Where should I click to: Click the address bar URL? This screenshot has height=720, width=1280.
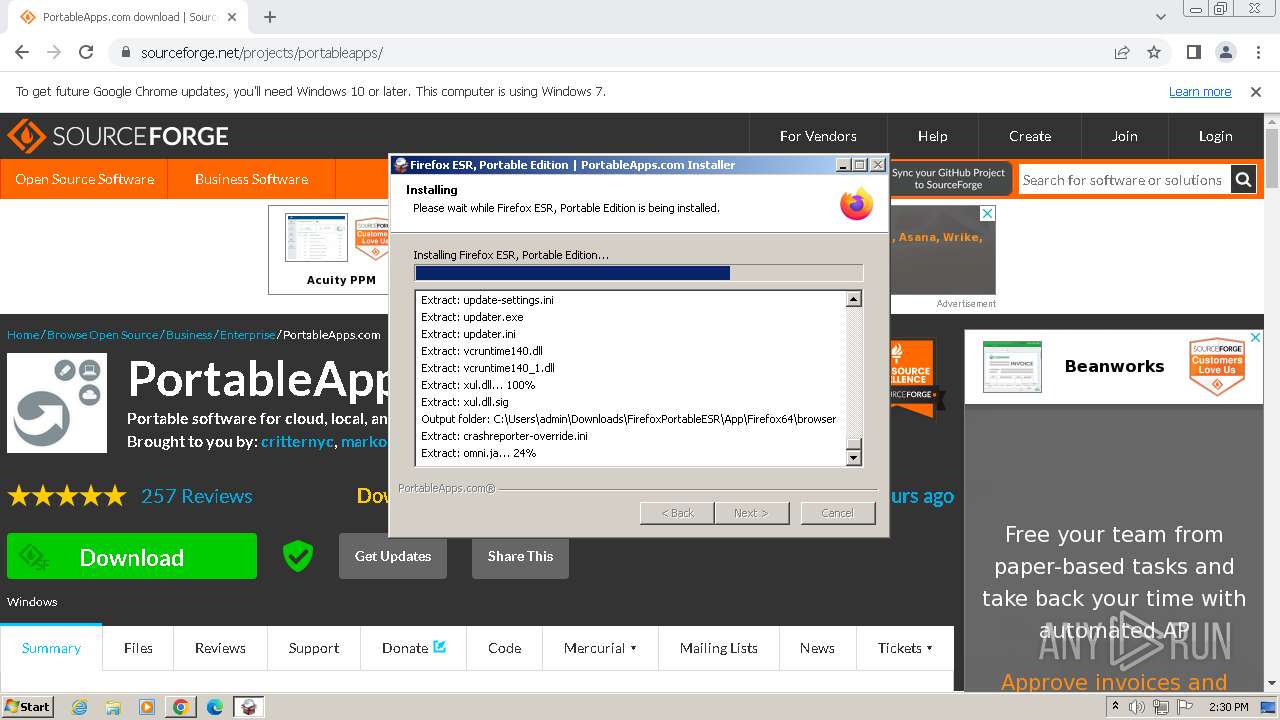pyautogui.click(x=261, y=52)
